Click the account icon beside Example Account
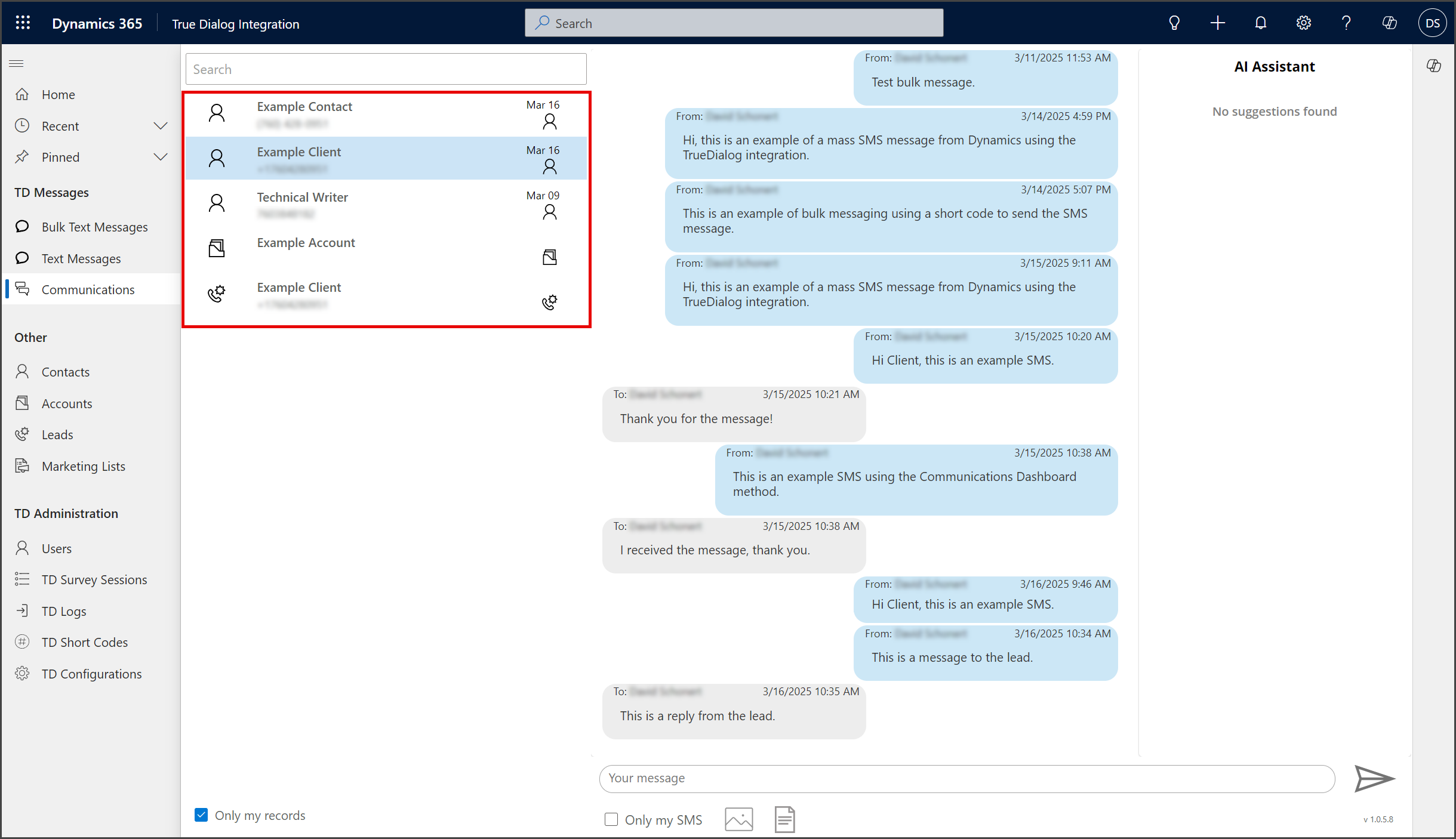 tap(217, 248)
